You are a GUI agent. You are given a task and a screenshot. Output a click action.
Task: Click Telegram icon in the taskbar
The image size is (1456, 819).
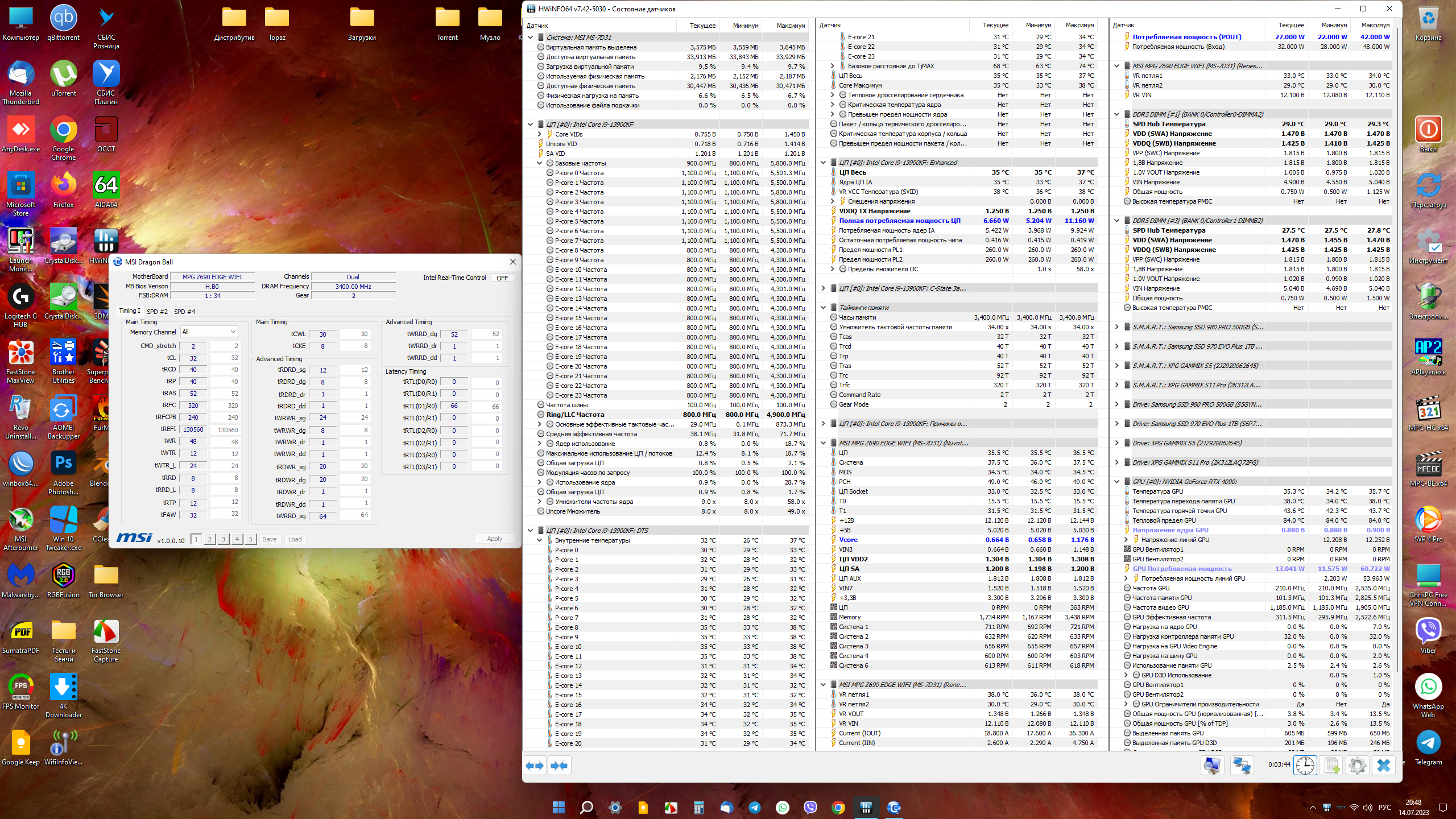point(755,808)
